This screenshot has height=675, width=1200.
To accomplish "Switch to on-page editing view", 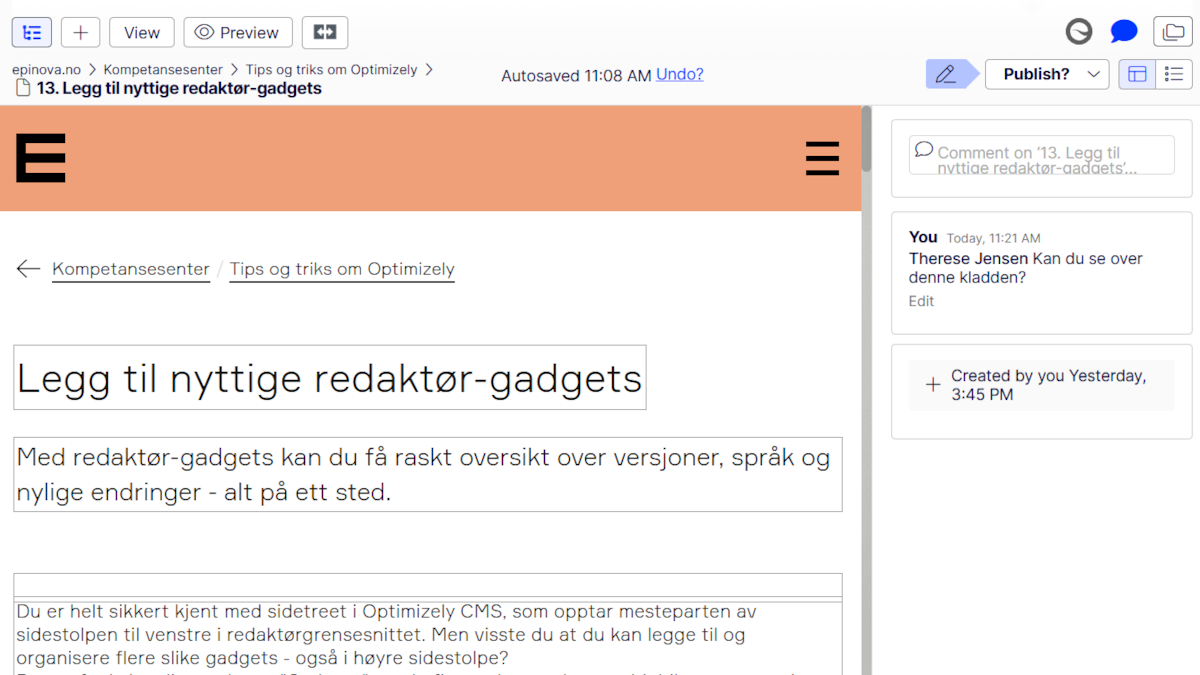I will pyautogui.click(x=1137, y=74).
